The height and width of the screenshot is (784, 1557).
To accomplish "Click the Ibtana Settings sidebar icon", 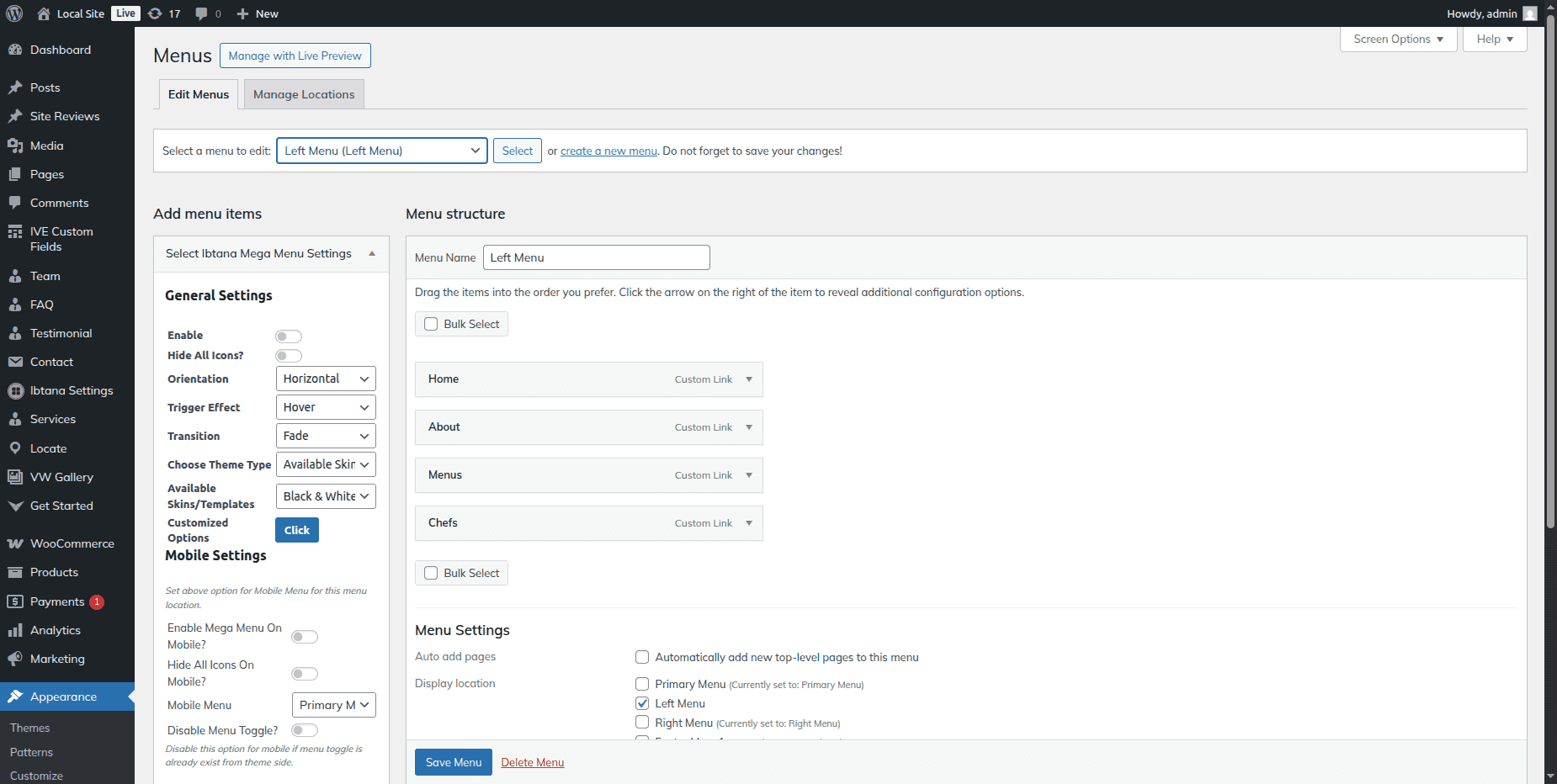I will coord(15,391).
